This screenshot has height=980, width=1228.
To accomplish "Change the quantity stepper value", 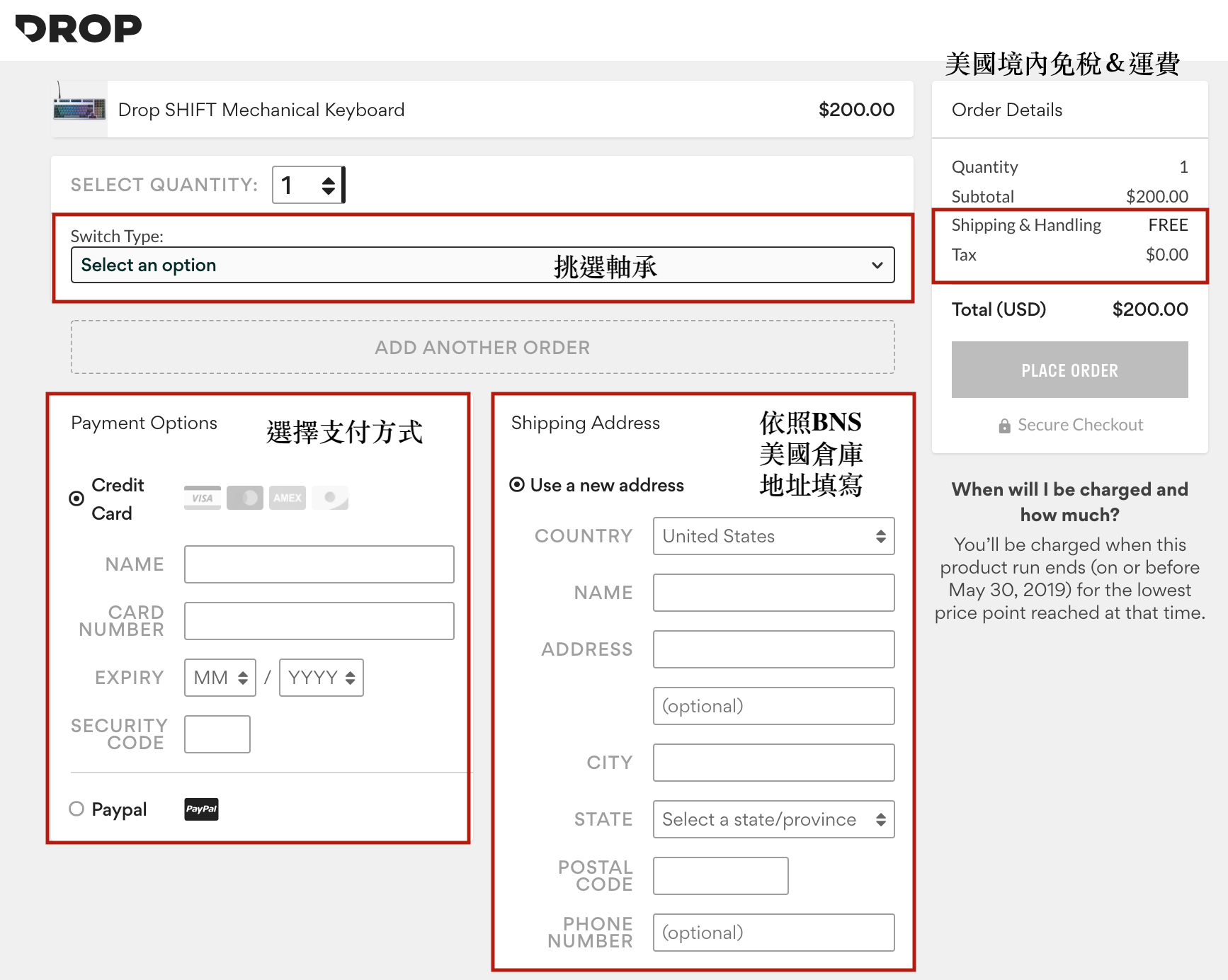I will click(x=328, y=186).
